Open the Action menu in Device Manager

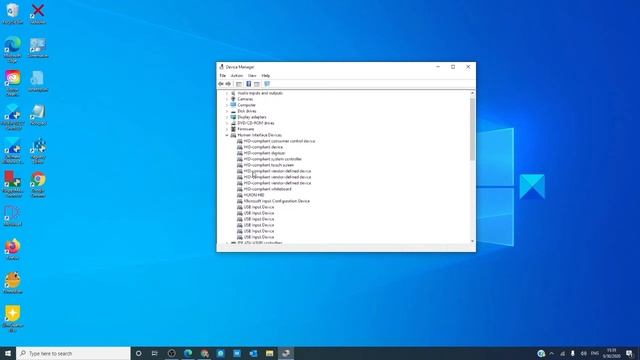click(x=237, y=76)
